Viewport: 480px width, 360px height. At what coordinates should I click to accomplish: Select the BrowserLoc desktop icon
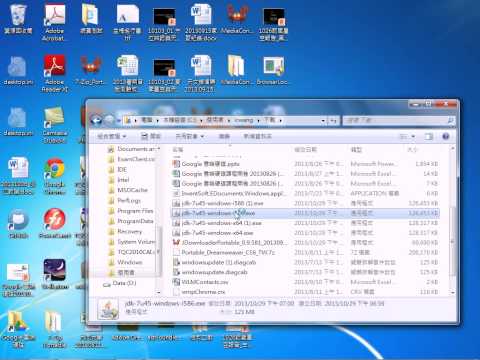272,70
